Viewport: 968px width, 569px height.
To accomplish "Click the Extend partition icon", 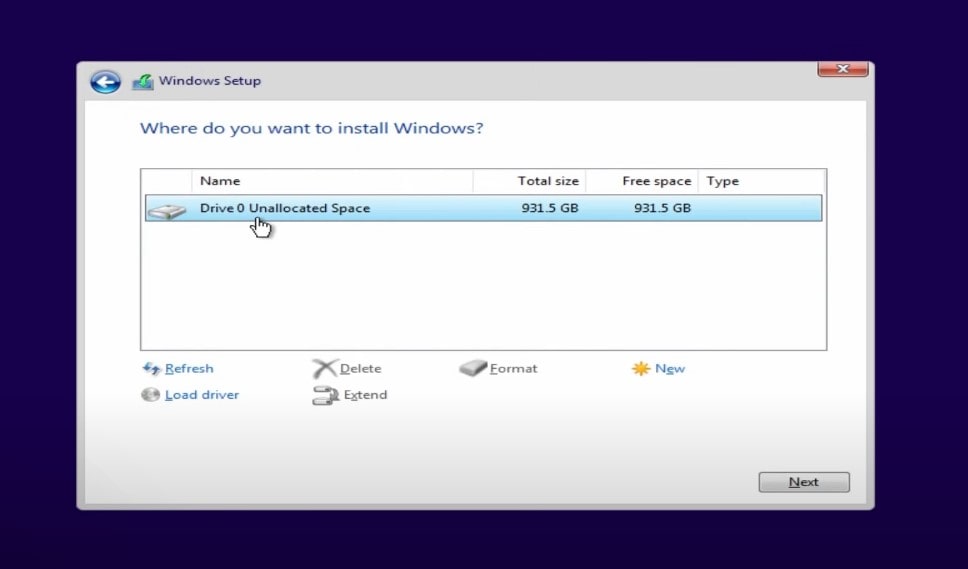I will (x=325, y=395).
